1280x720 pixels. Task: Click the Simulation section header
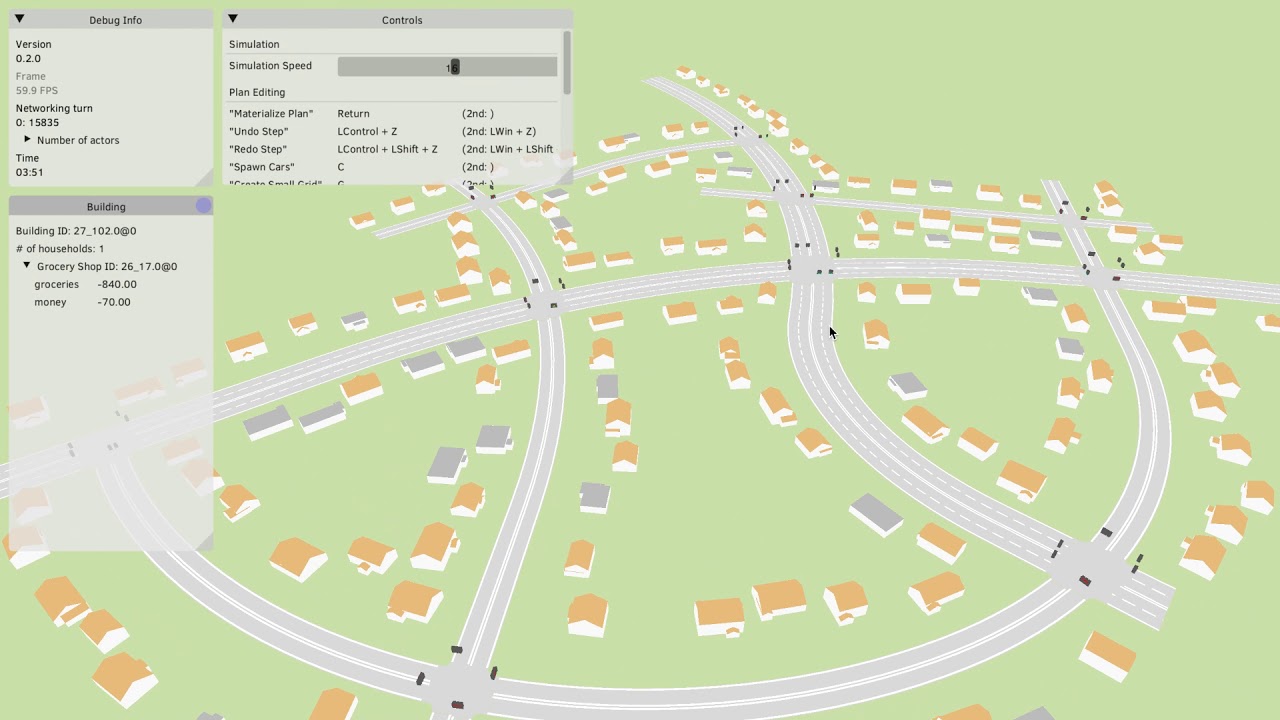(254, 44)
